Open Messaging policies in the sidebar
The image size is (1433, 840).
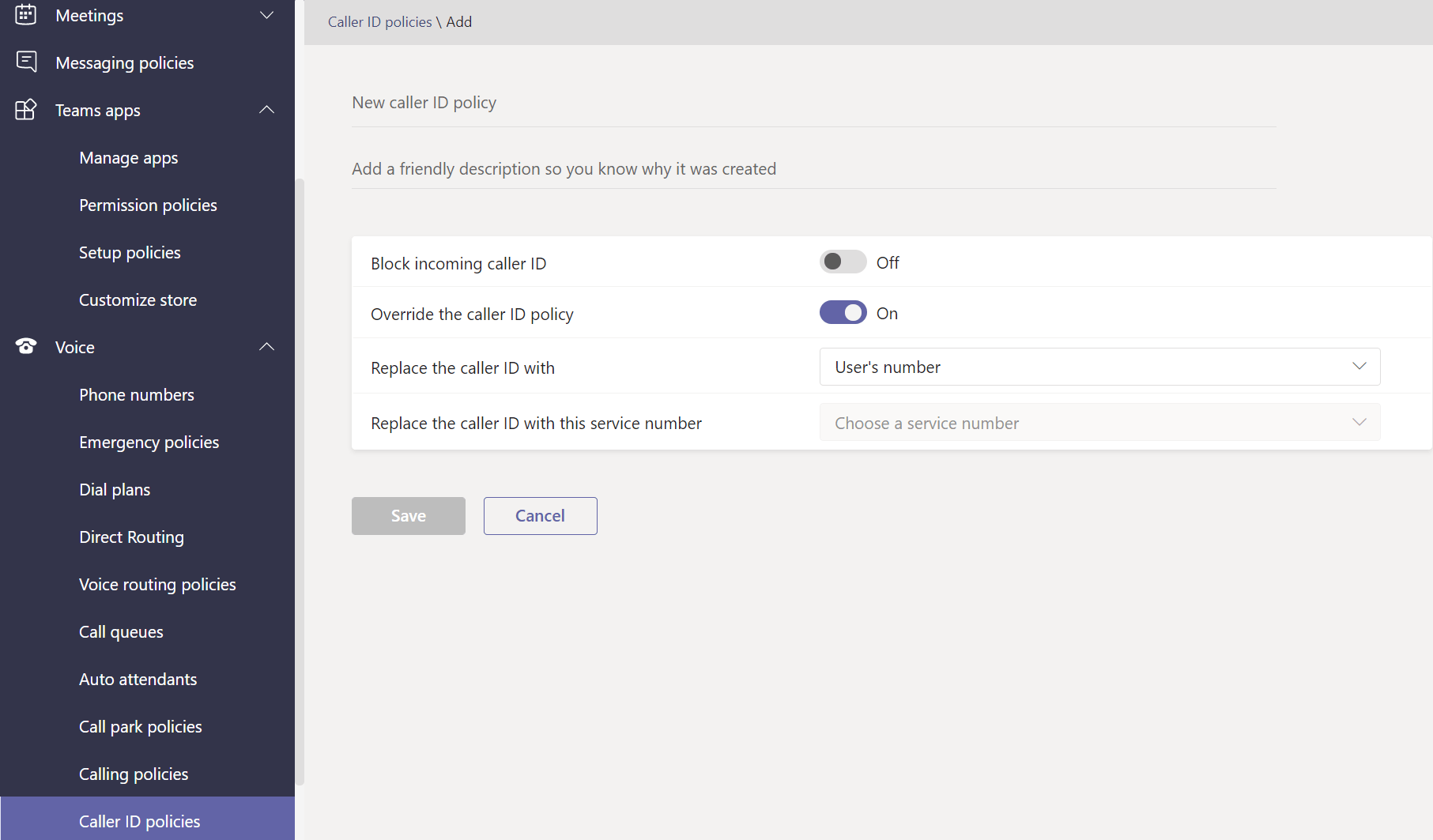[x=125, y=63]
